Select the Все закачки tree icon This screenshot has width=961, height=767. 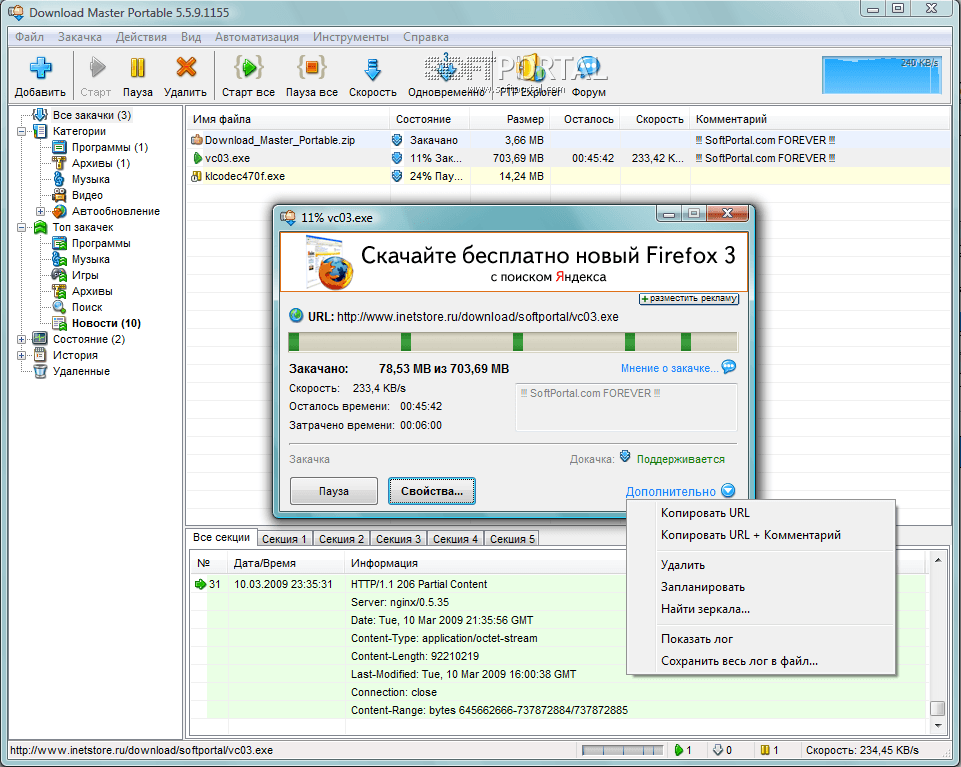point(40,115)
